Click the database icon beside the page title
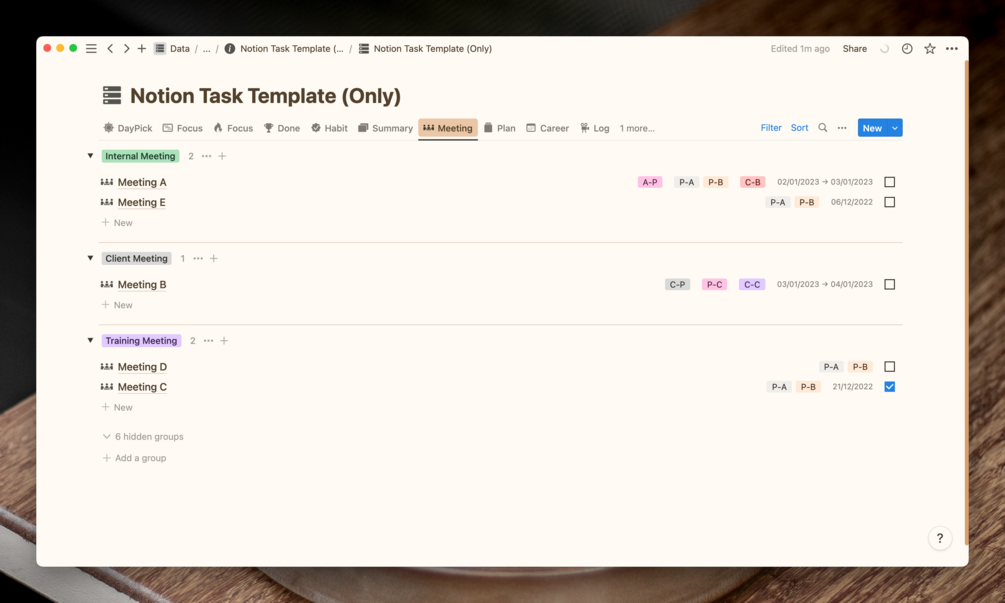 click(x=112, y=95)
